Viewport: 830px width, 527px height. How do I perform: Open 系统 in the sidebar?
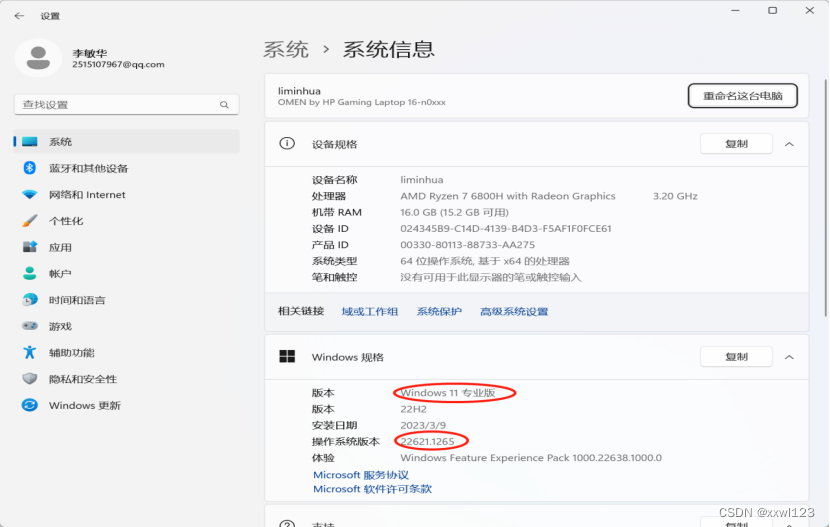click(127, 141)
